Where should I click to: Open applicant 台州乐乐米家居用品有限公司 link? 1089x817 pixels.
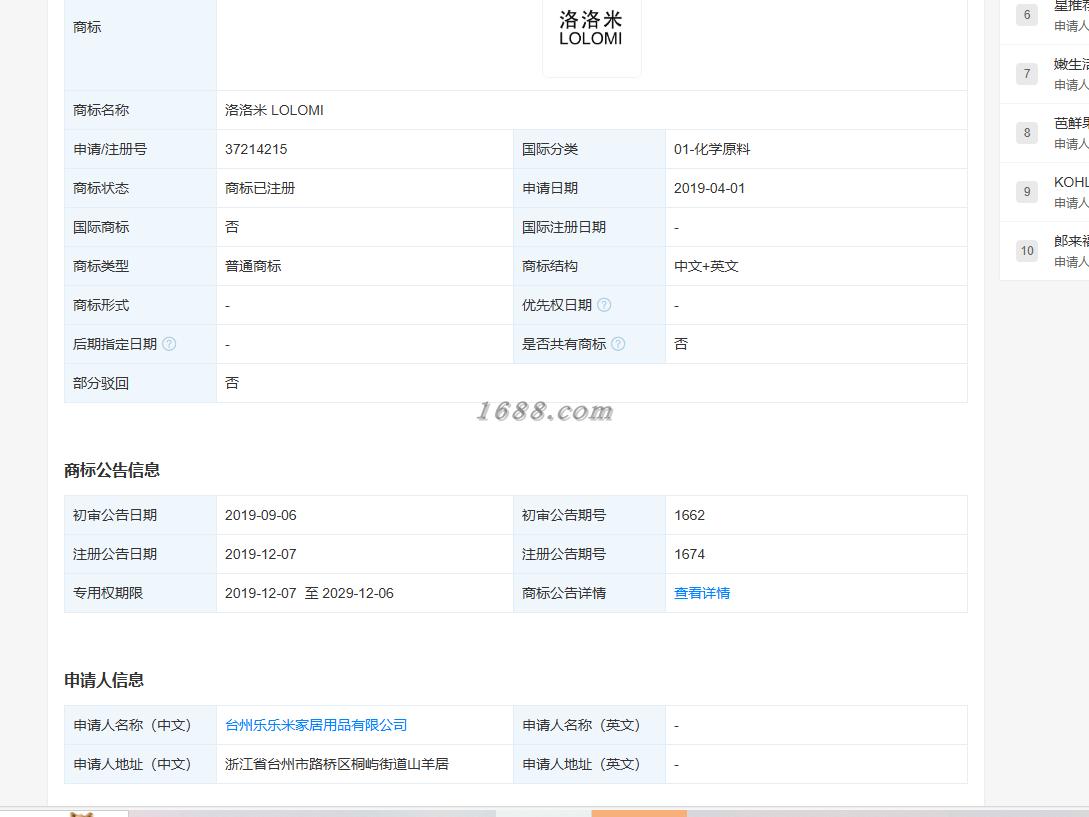pos(316,725)
